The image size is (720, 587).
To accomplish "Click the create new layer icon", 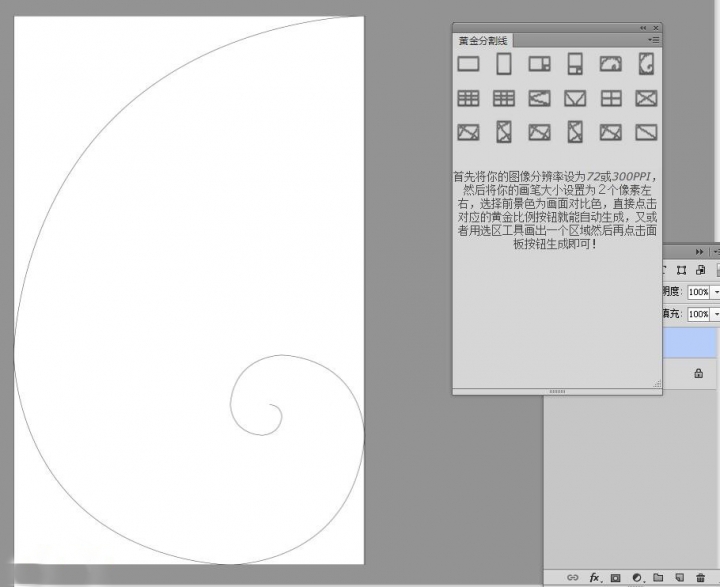I will pos(679,577).
